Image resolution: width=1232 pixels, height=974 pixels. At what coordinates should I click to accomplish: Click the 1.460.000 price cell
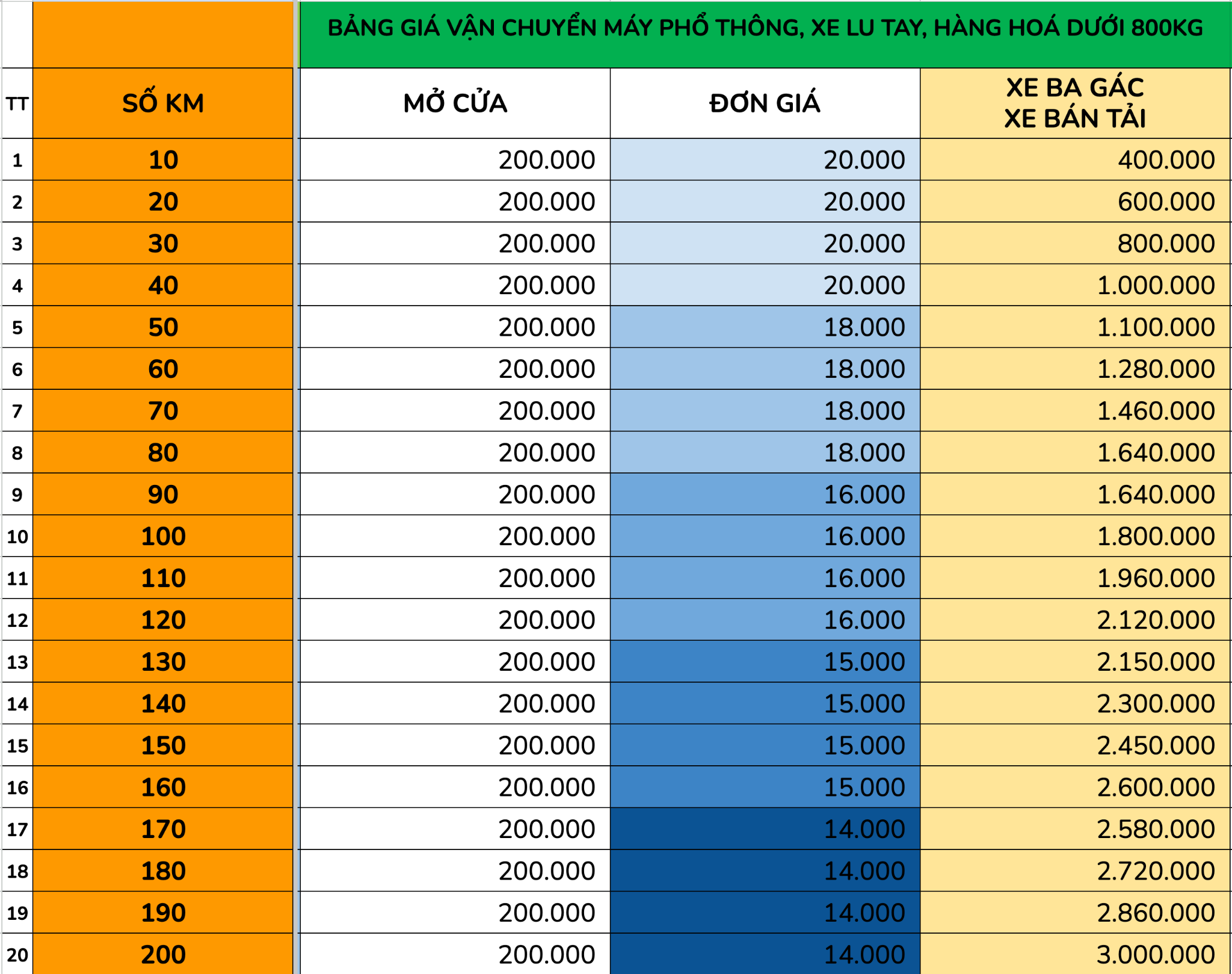pos(1075,411)
